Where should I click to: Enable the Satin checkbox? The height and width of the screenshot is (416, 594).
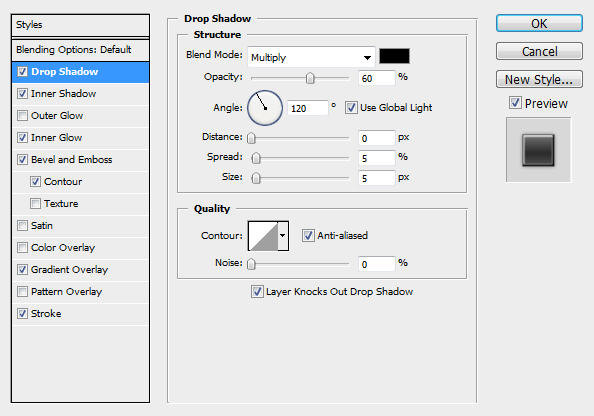pos(22,225)
